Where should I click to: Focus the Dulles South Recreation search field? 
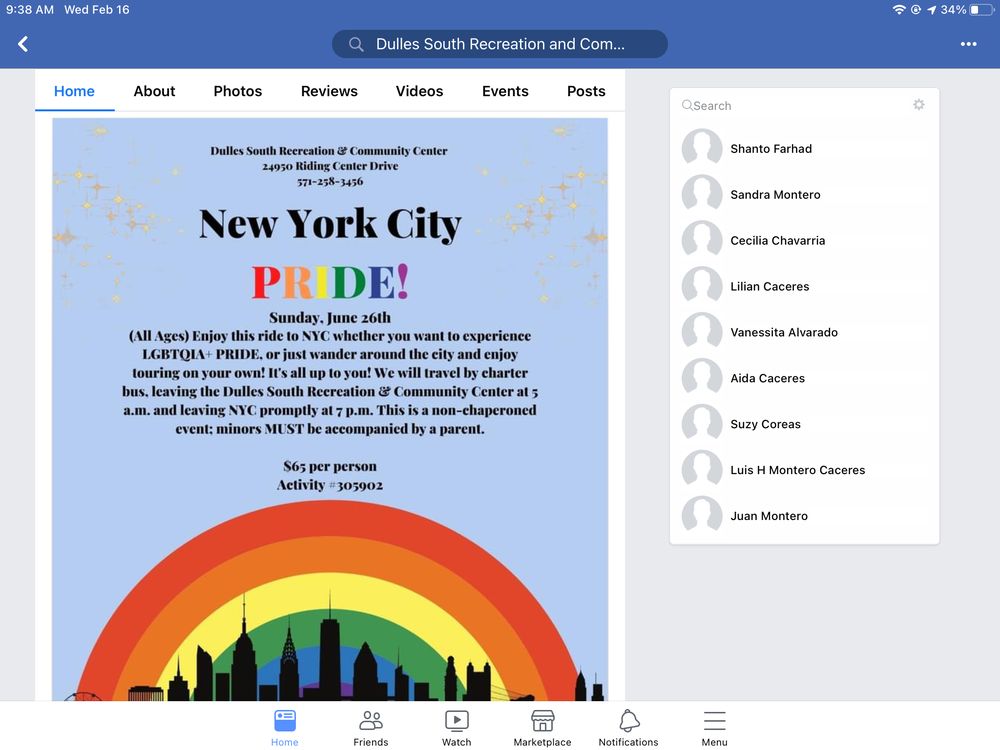(500, 44)
